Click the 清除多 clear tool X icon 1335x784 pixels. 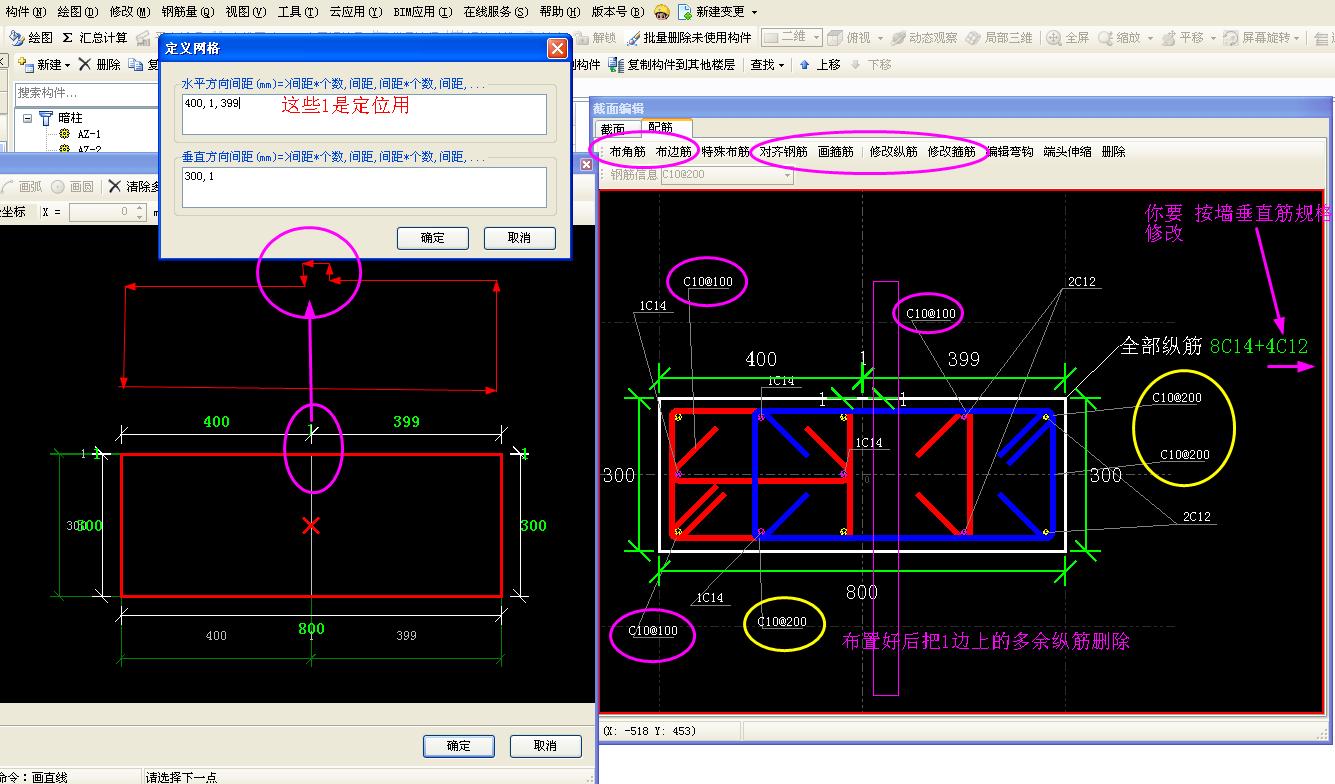pyautogui.click(x=115, y=186)
